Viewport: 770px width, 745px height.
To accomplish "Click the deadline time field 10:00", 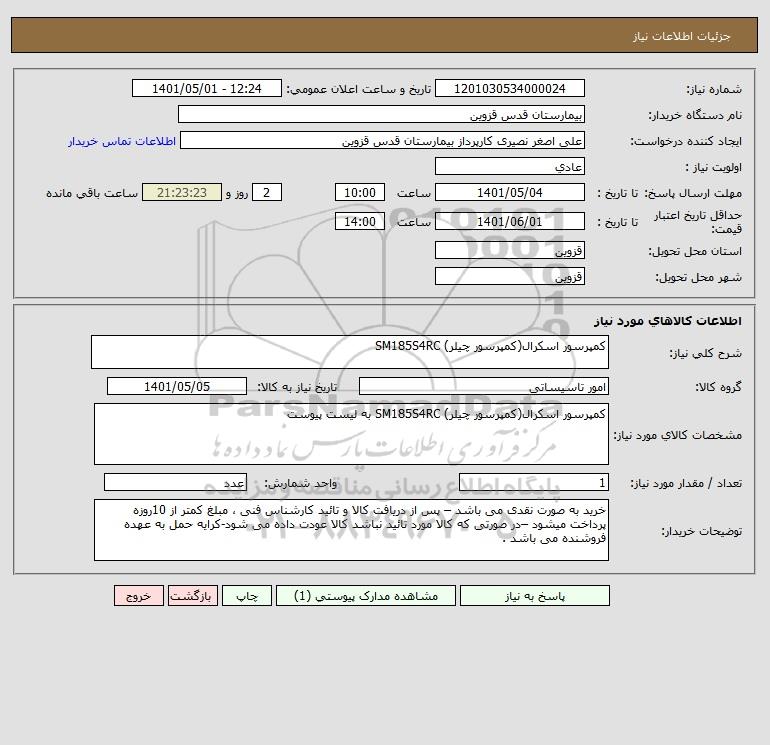I will tap(360, 193).
